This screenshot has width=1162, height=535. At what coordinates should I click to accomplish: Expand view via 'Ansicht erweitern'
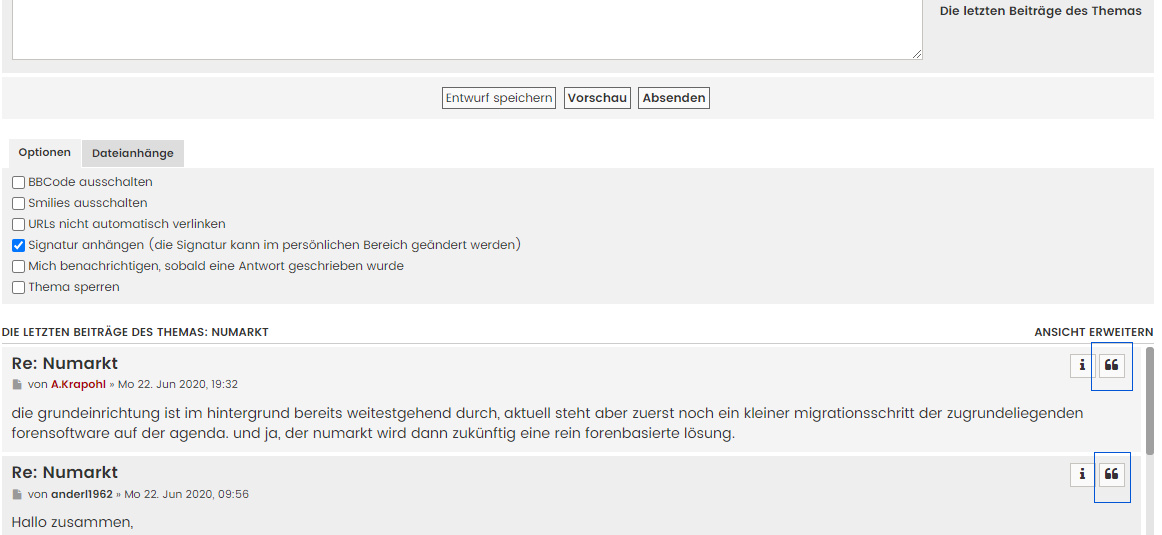pyautogui.click(x=1093, y=332)
